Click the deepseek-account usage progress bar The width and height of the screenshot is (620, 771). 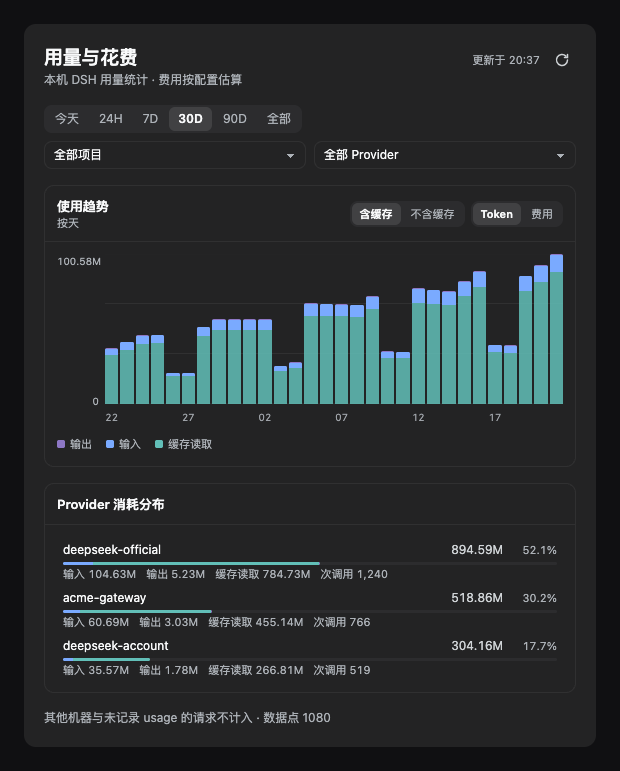(310, 659)
